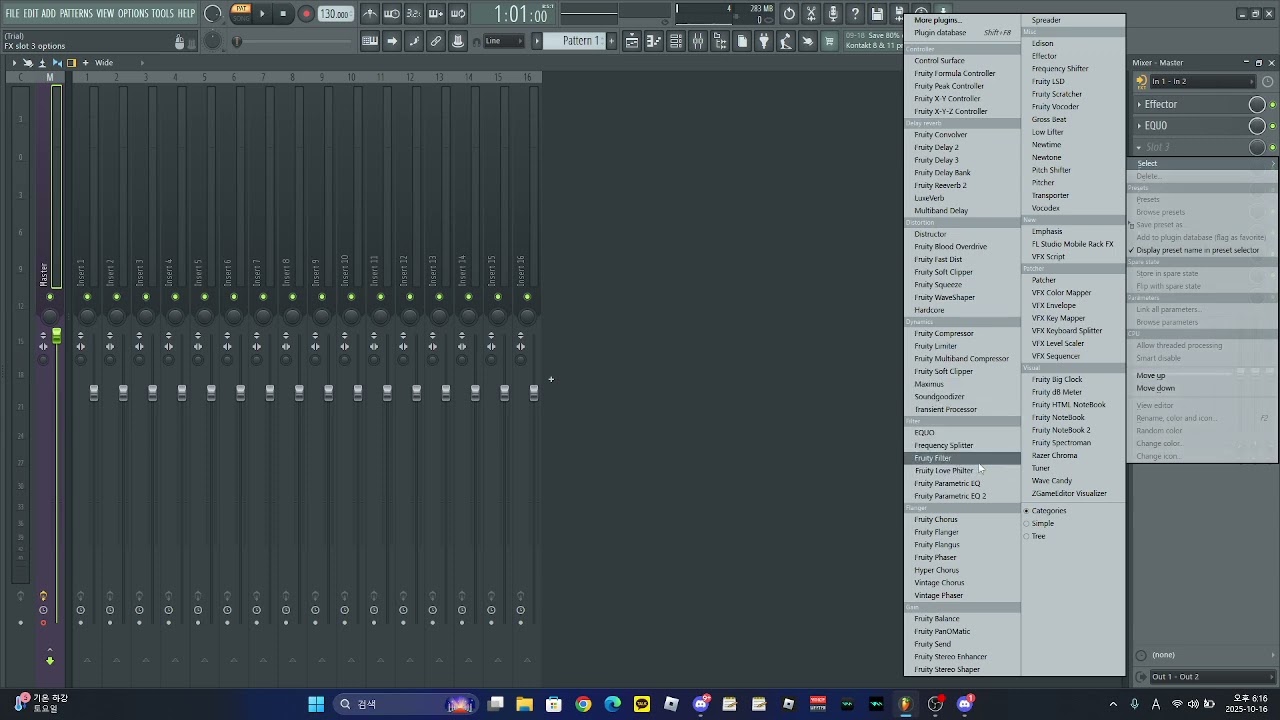
Task: Open Microsoft Edge from taskbar
Action: tap(612, 704)
